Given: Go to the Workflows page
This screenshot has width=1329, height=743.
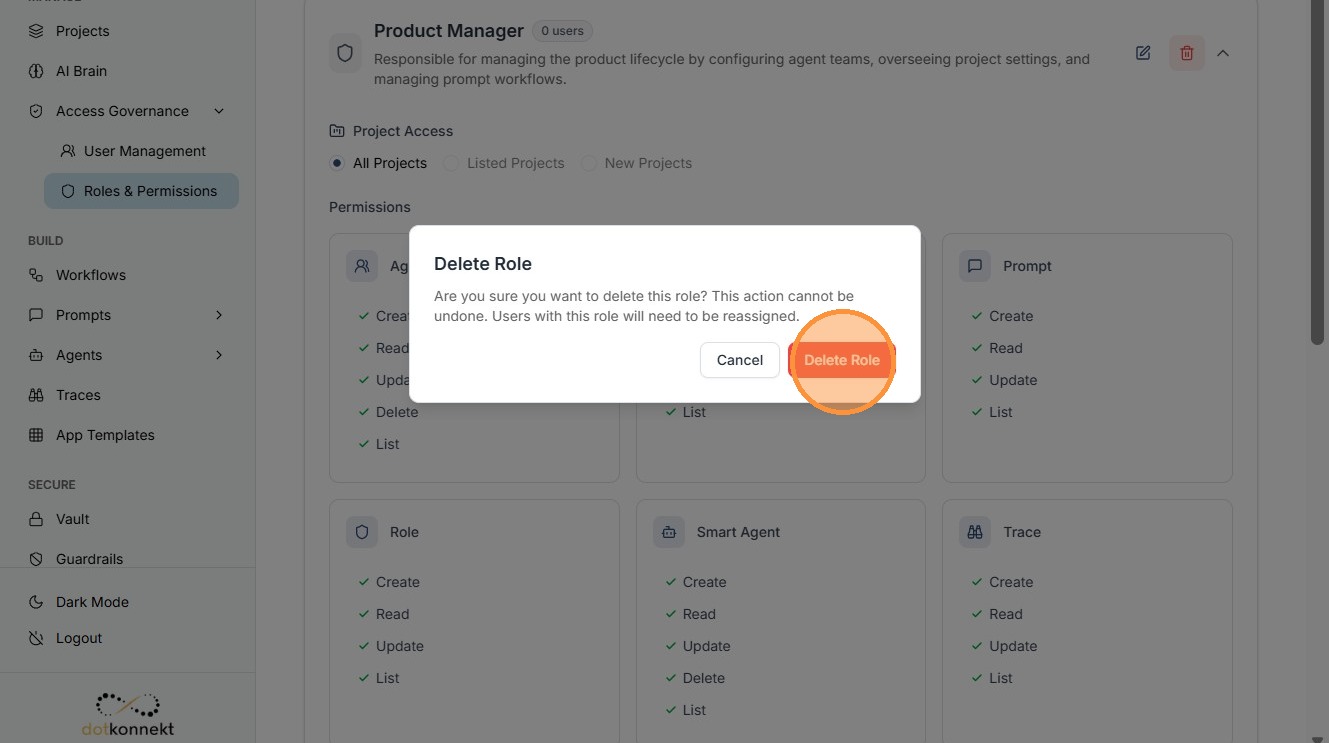Looking at the screenshot, I should click(x=90, y=275).
